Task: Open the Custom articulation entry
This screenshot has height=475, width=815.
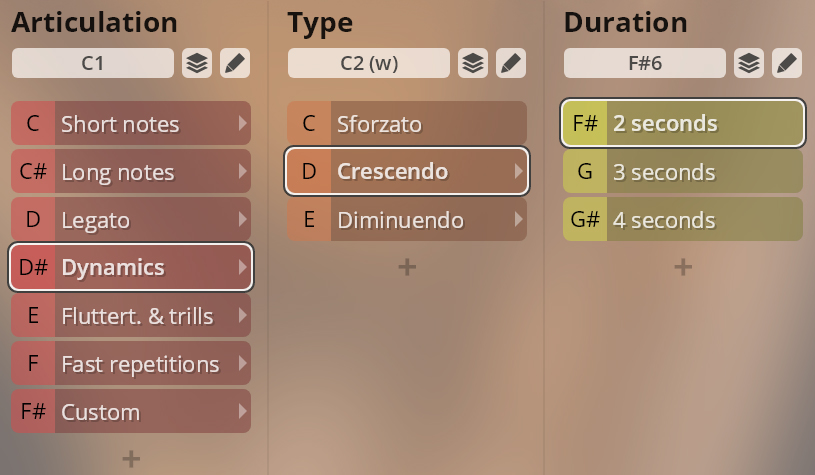Action: (131, 411)
